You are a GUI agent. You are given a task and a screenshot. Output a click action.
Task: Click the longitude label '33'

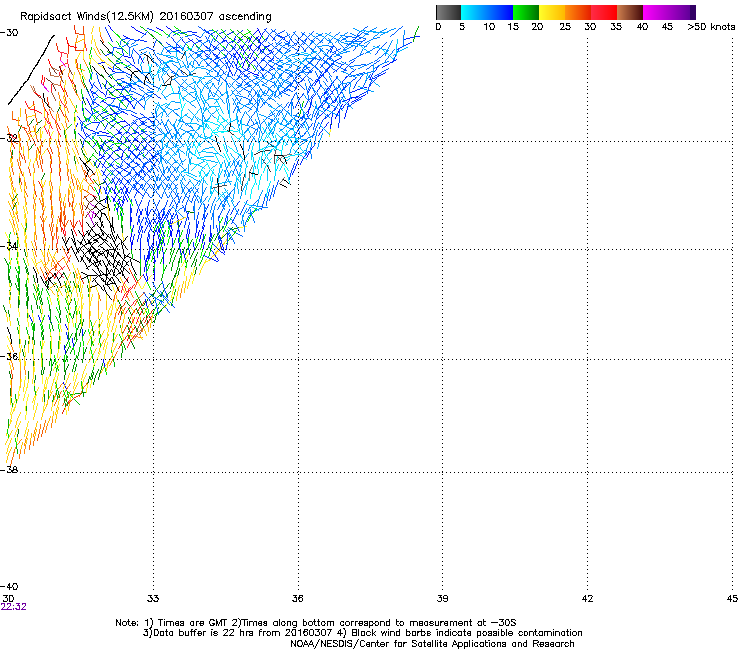(153, 599)
